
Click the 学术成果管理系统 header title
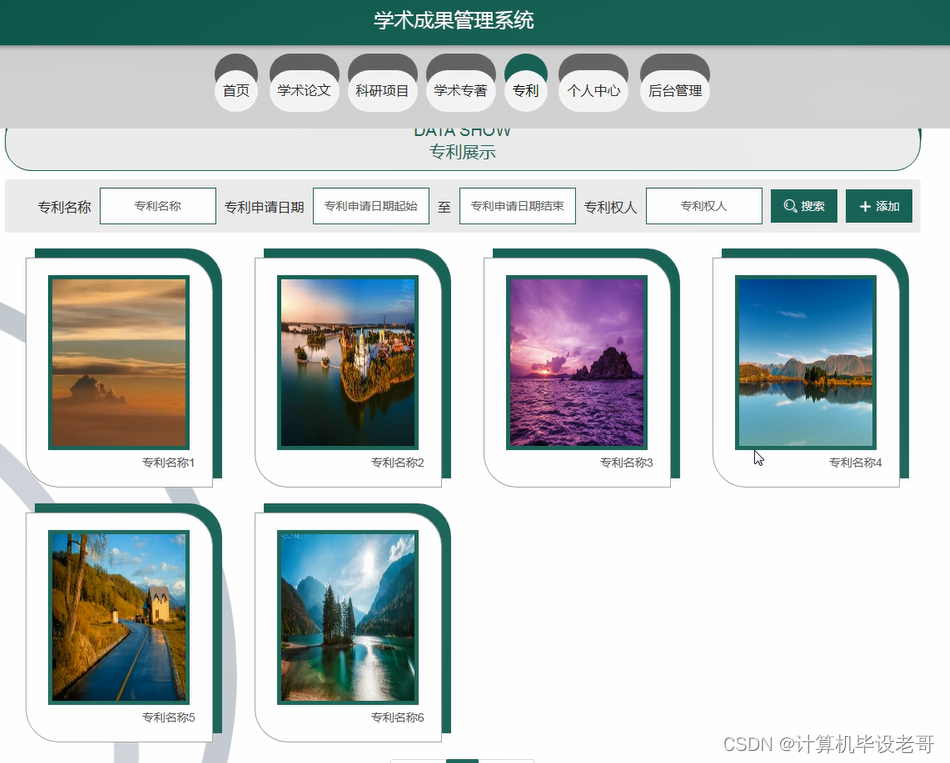click(454, 21)
